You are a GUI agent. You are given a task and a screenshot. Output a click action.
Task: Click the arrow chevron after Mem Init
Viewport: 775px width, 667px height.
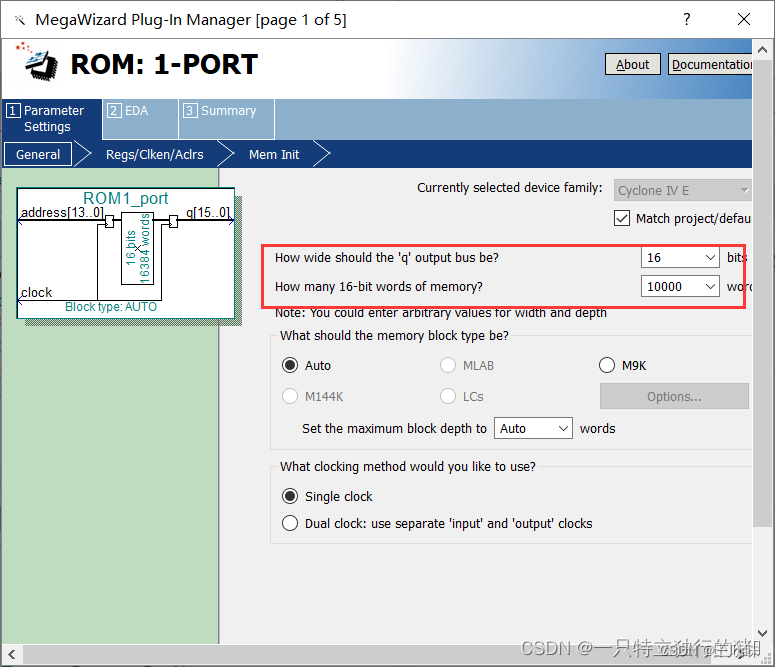pos(321,154)
